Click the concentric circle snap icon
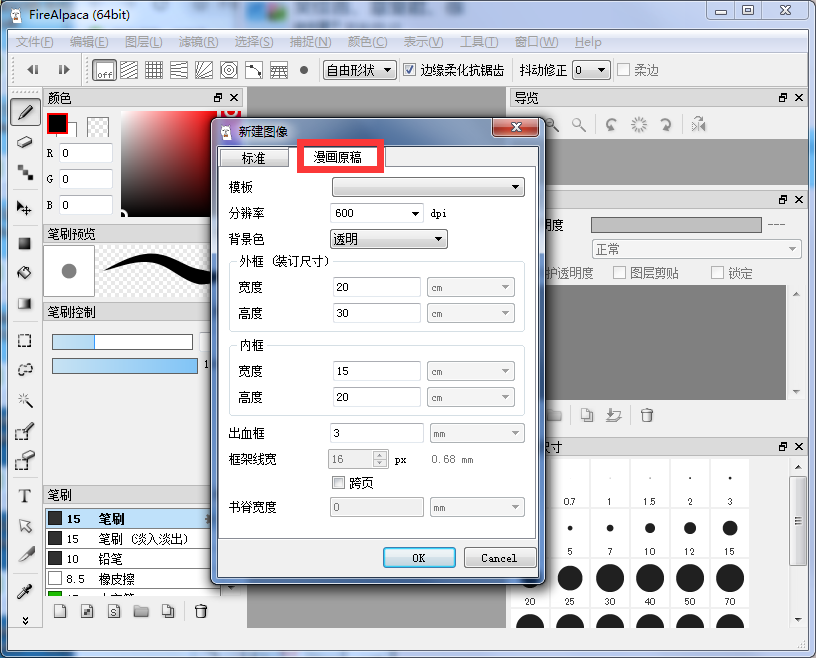Image resolution: width=816 pixels, height=658 pixels. (229, 70)
